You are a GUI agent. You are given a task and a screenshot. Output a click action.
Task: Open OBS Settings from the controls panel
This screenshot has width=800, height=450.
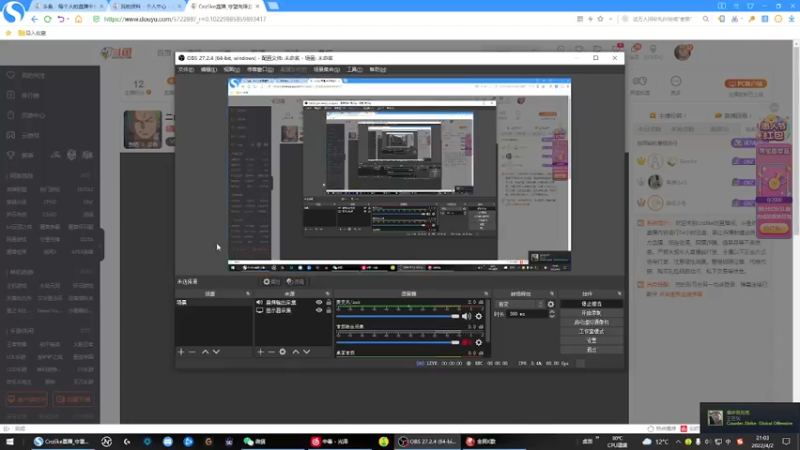point(591,340)
